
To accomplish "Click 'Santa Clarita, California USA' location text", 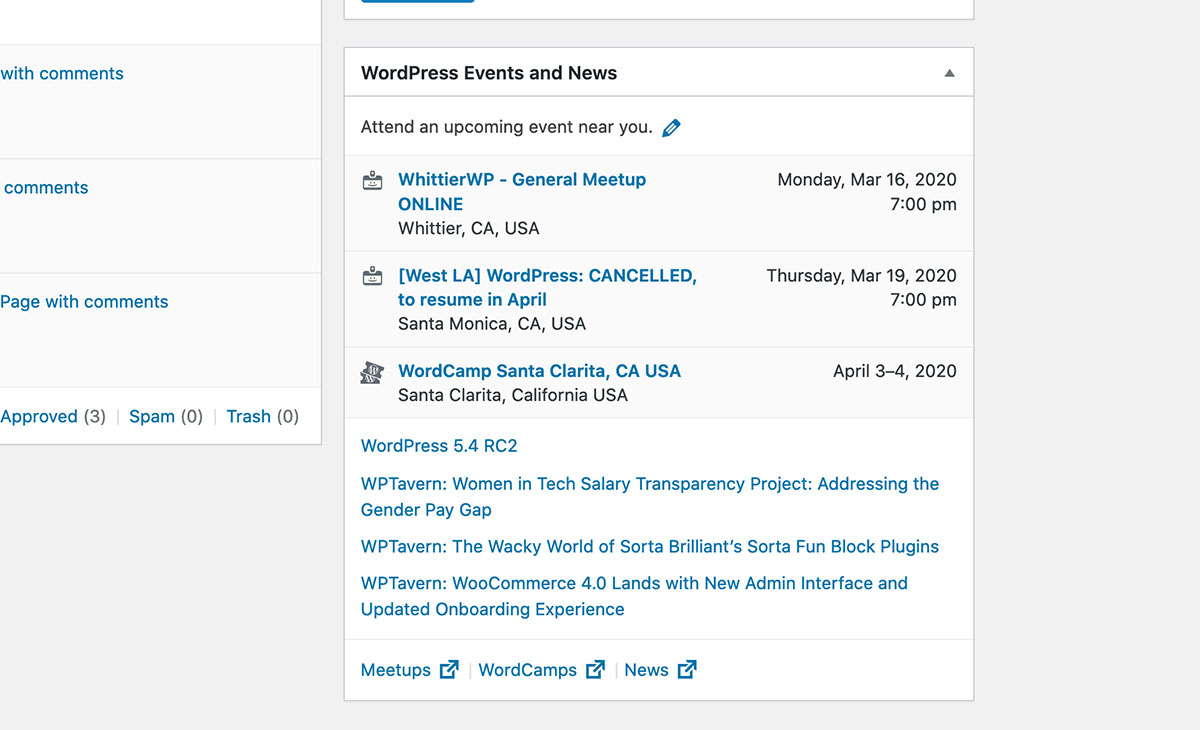I will 513,395.
